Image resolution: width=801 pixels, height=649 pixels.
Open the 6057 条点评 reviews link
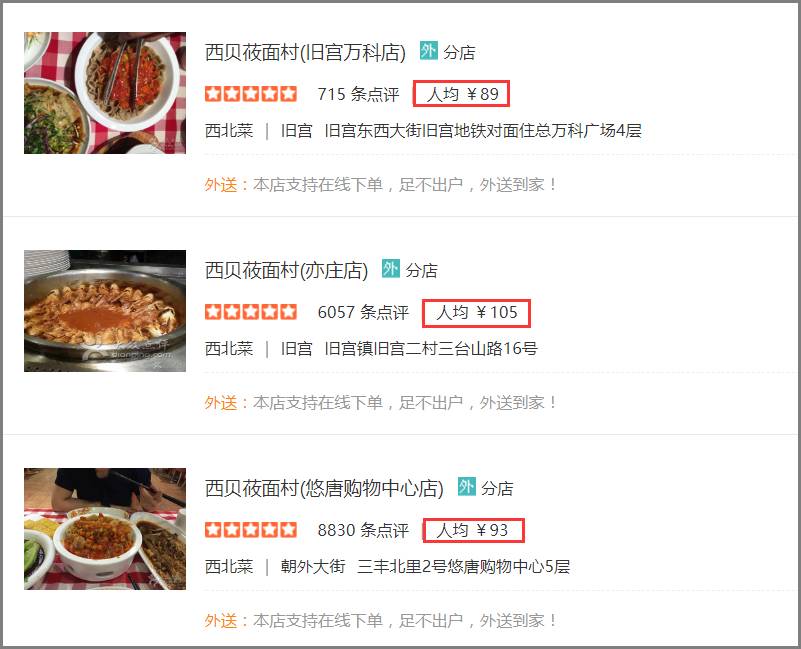tap(363, 312)
